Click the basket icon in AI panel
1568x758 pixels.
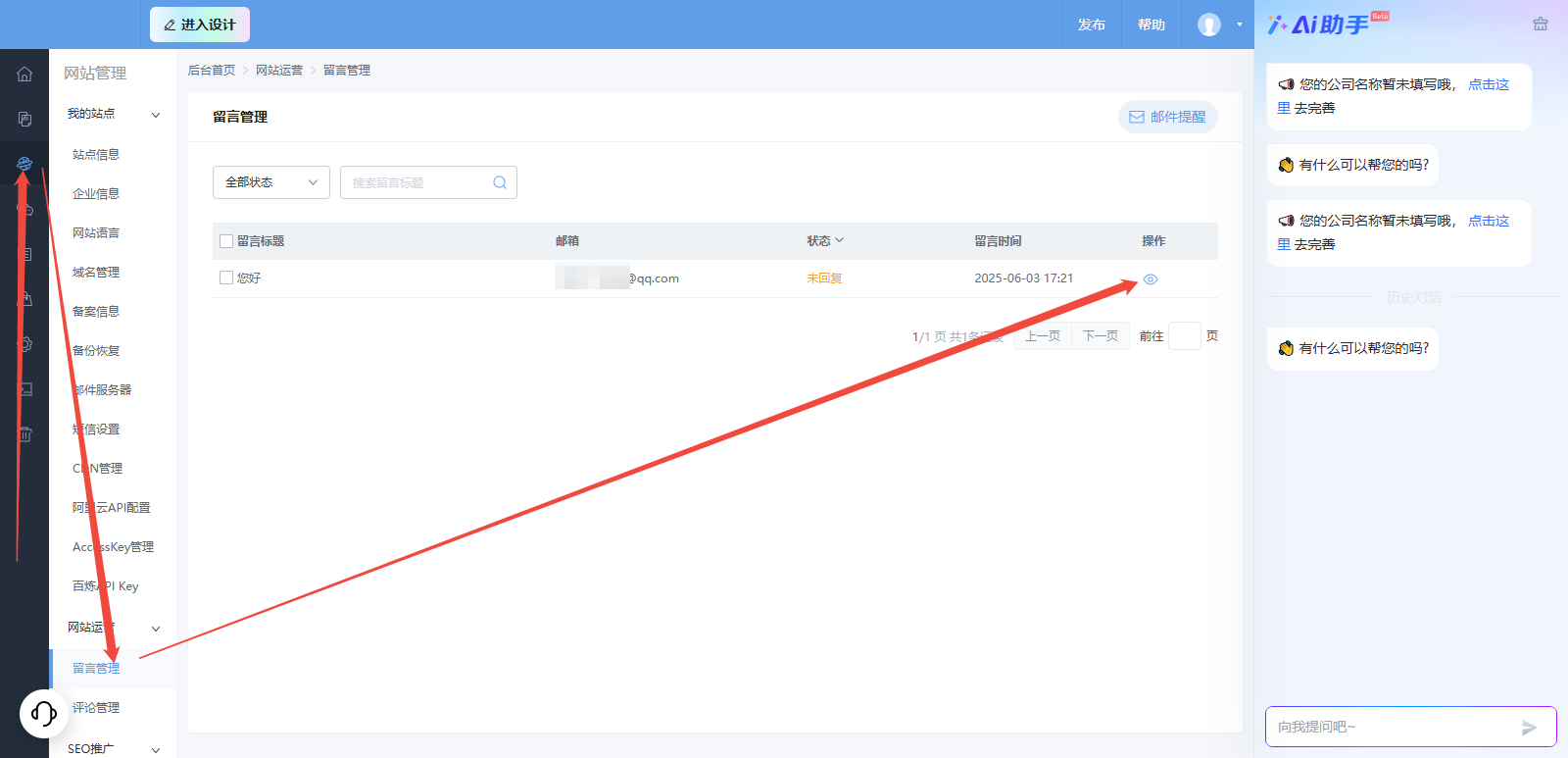[1541, 25]
